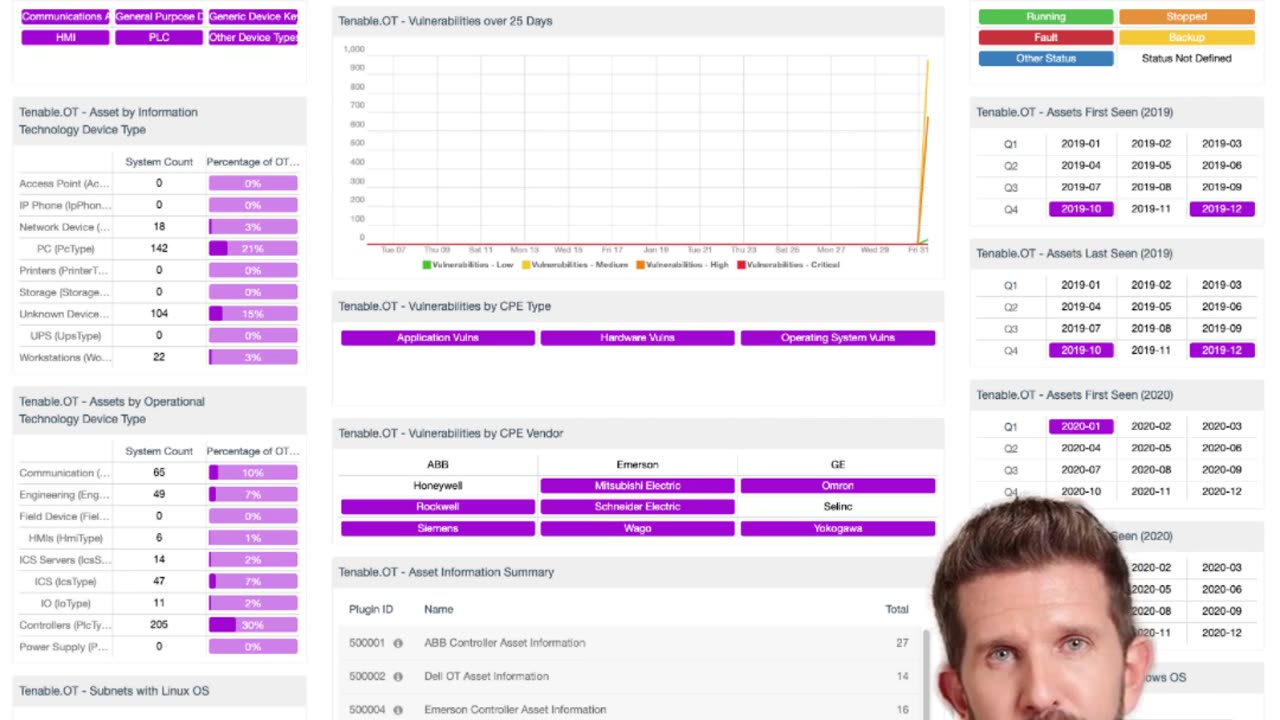Click the Communication 10% percentage bar
Screen dimensions: 1280x720
[253, 473]
